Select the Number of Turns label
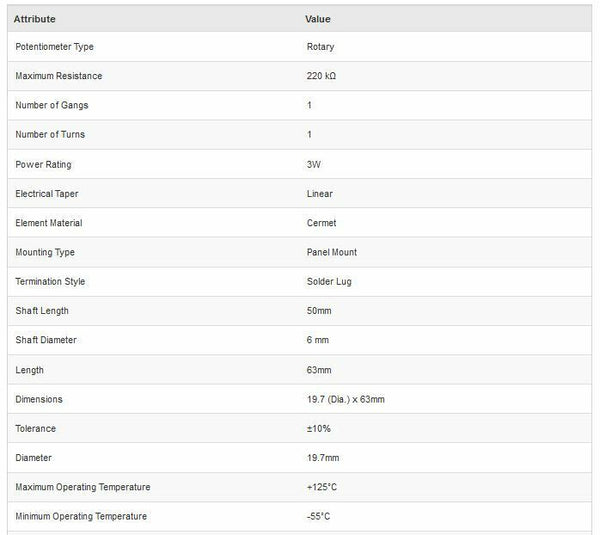This screenshot has width=600, height=535. click(x=51, y=135)
